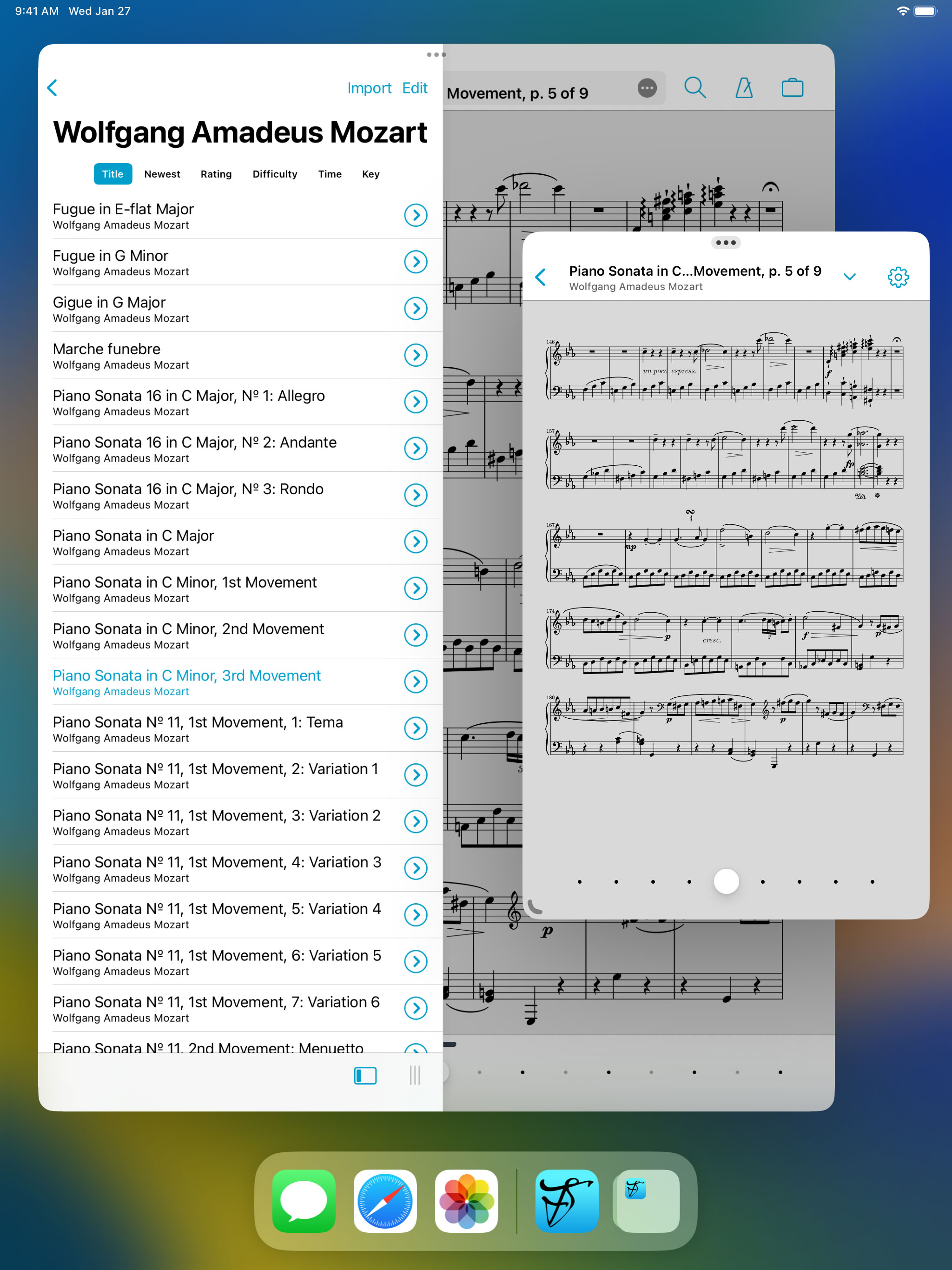
Task: Sort list by Title
Action: tap(112, 174)
